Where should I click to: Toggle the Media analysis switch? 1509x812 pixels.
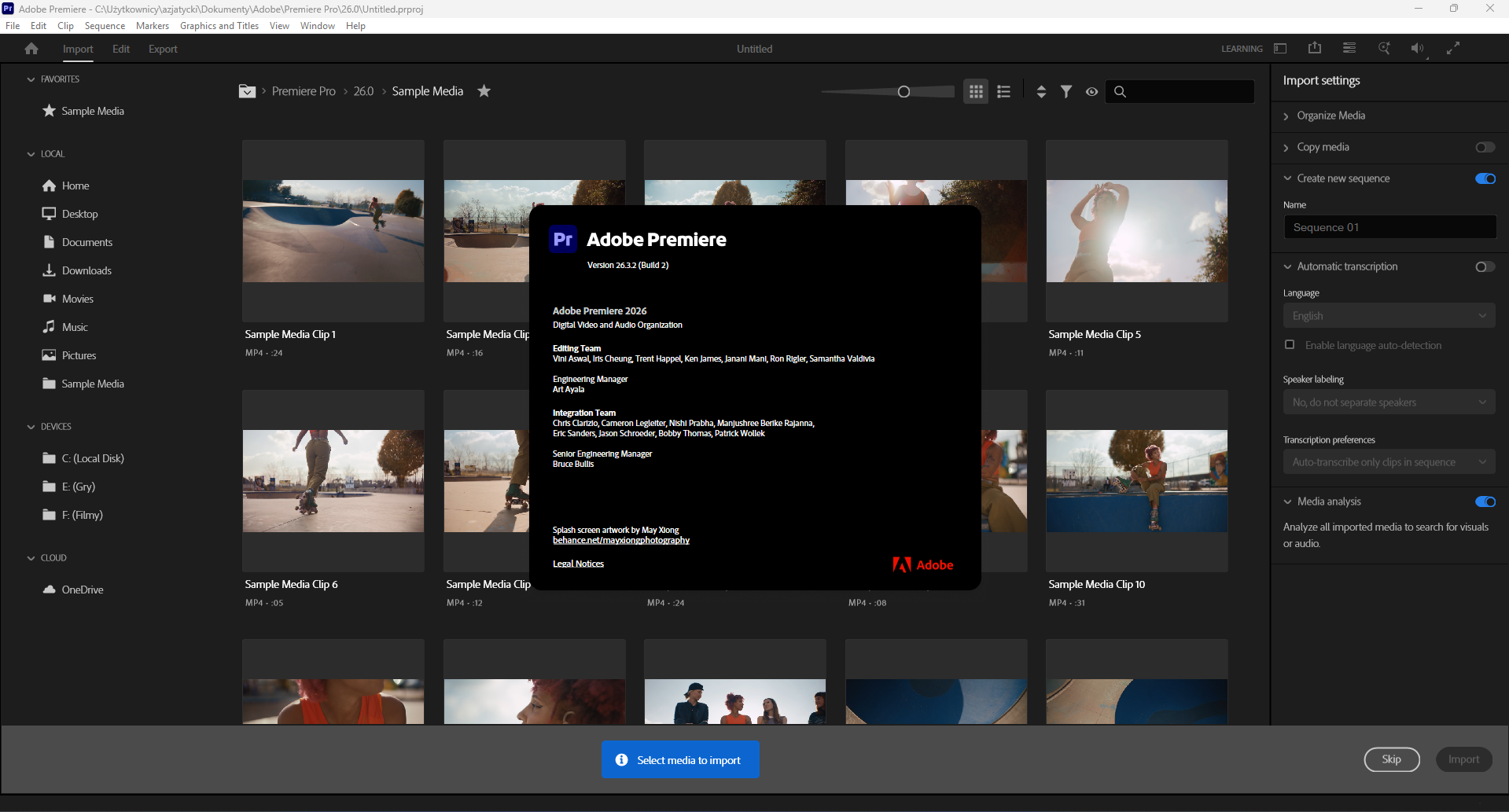(x=1485, y=502)
